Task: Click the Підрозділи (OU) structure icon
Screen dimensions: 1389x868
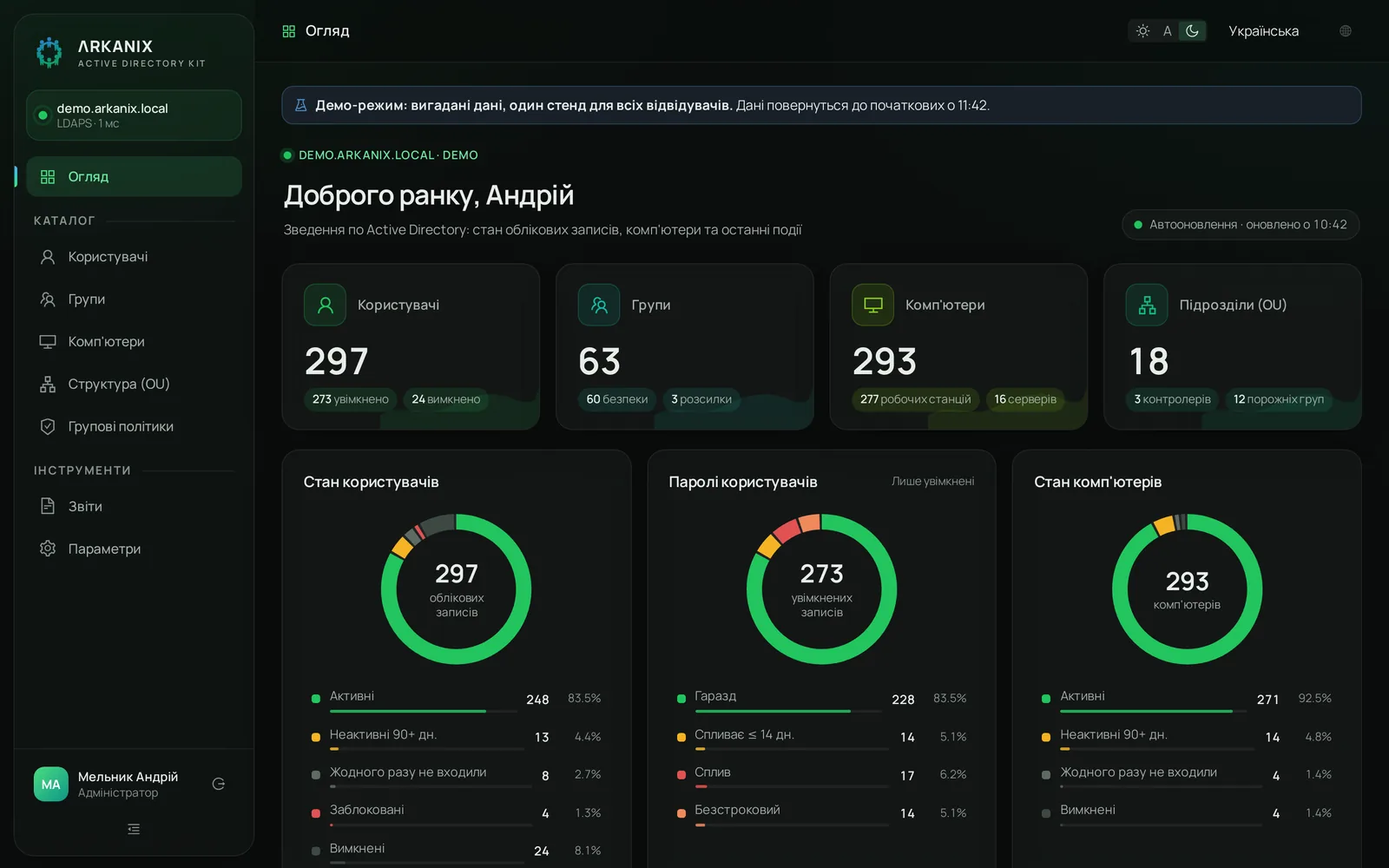Action: (x=1147, y=305)
